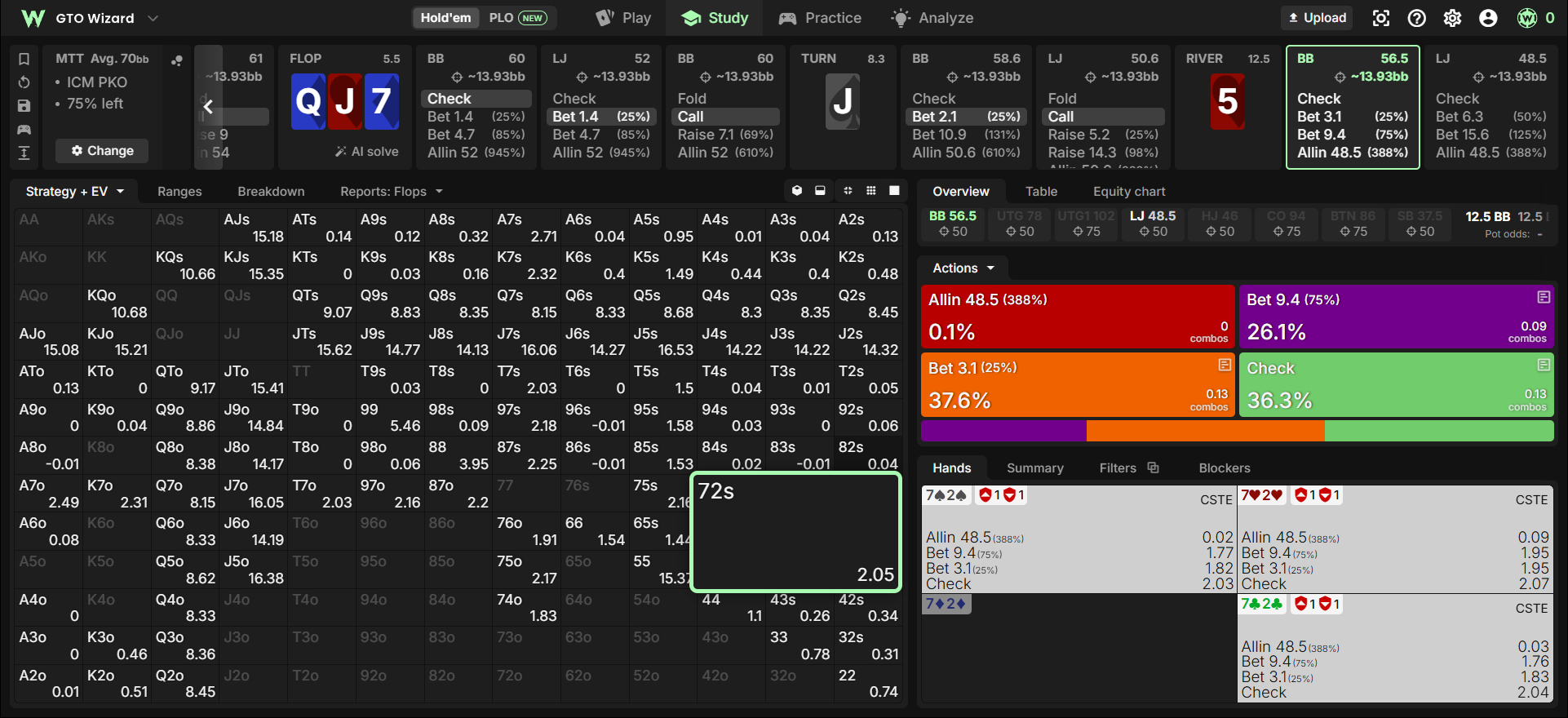Toggle the compact collapse grid view icon
Image resolution: width=1568 pixels, height=718 pixels.
[848, 190]
